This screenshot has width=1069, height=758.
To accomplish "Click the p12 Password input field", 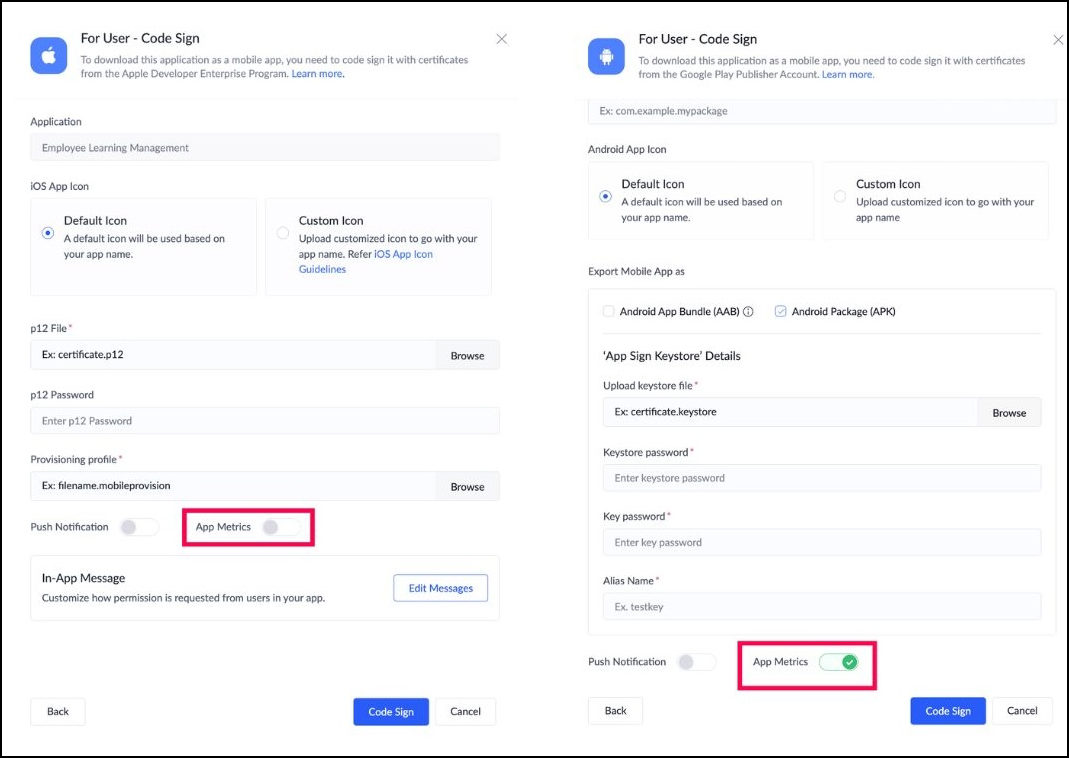I will point(265,421).
